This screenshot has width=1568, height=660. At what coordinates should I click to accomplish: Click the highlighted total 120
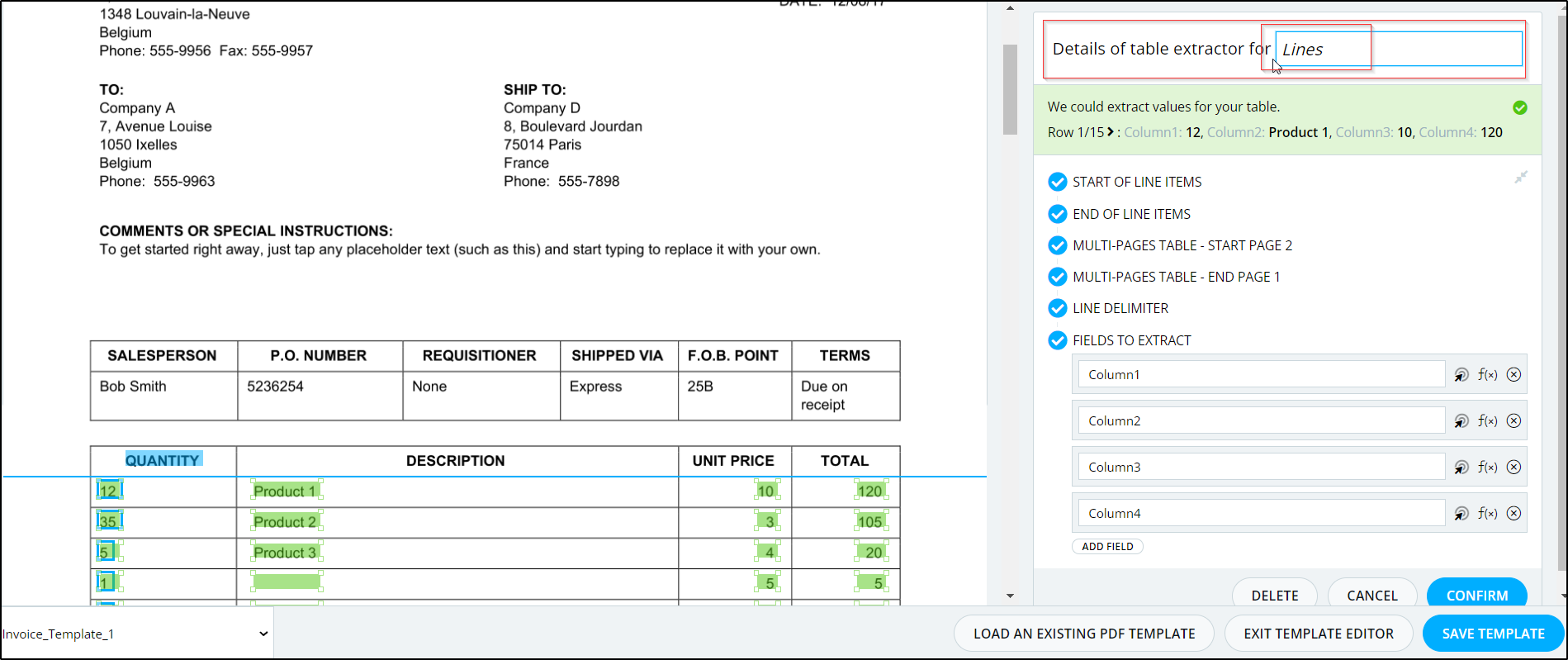(x=870, y=491)
